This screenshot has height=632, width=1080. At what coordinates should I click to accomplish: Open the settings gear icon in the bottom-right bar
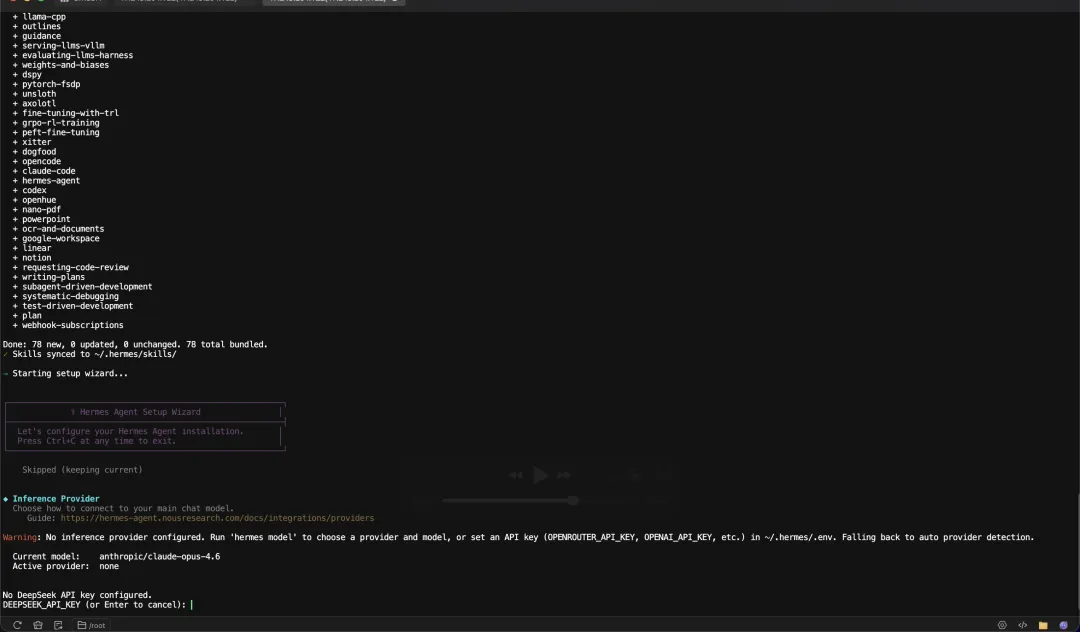tap(1002, 625)
